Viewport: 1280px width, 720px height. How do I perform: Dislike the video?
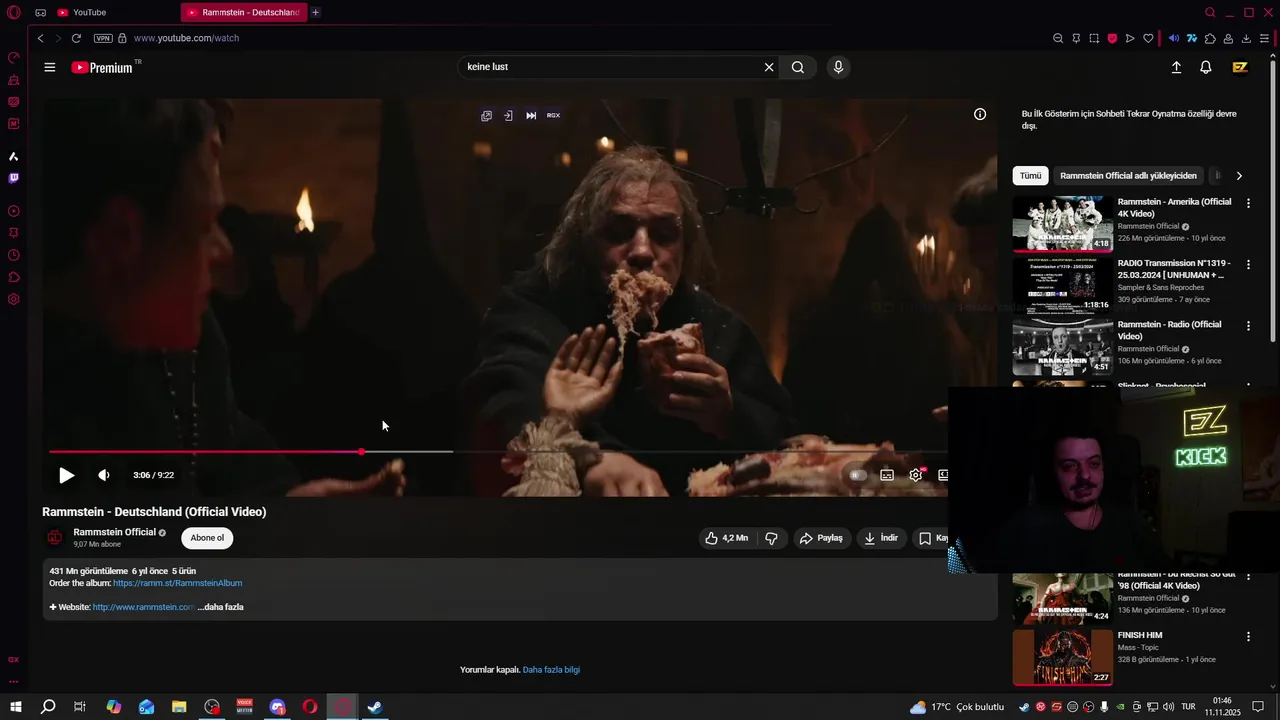coord(771,538)
